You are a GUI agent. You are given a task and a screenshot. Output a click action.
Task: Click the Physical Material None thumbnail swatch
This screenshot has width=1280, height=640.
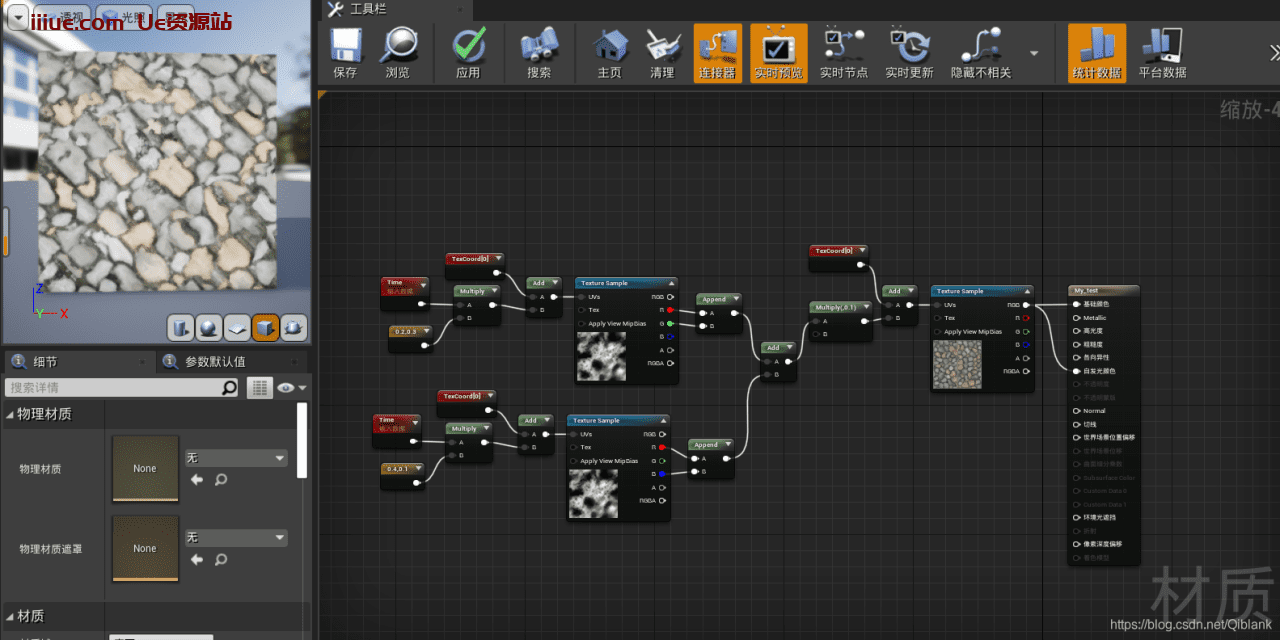145,468
